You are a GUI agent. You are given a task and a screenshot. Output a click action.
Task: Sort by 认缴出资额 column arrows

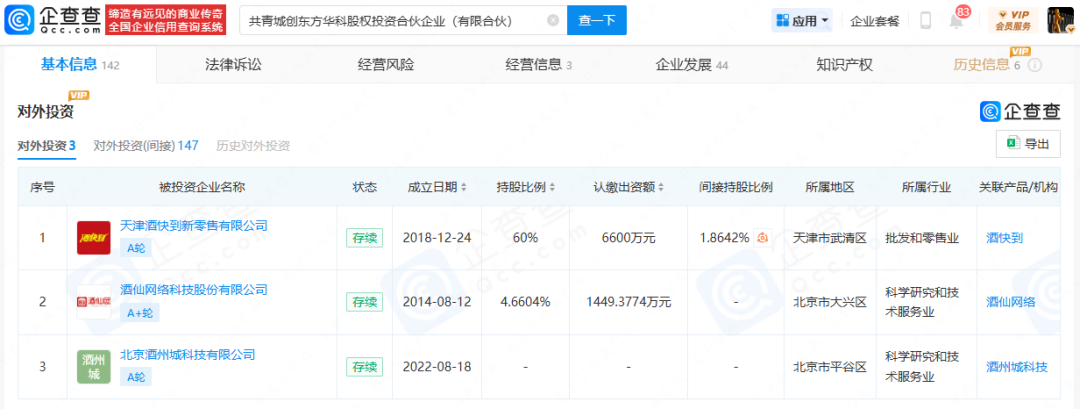[661, 187]
